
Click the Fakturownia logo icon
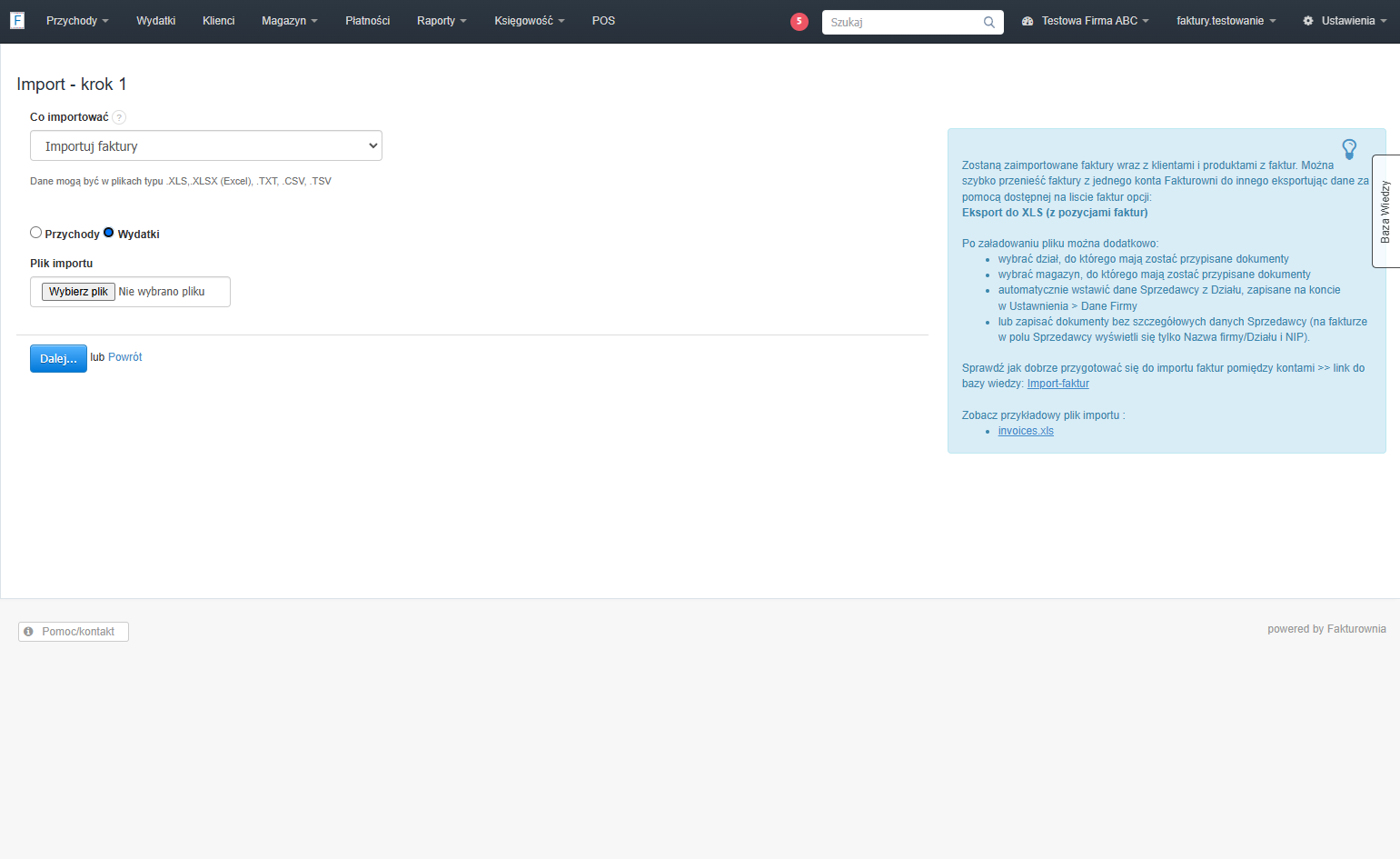point(17,20)
